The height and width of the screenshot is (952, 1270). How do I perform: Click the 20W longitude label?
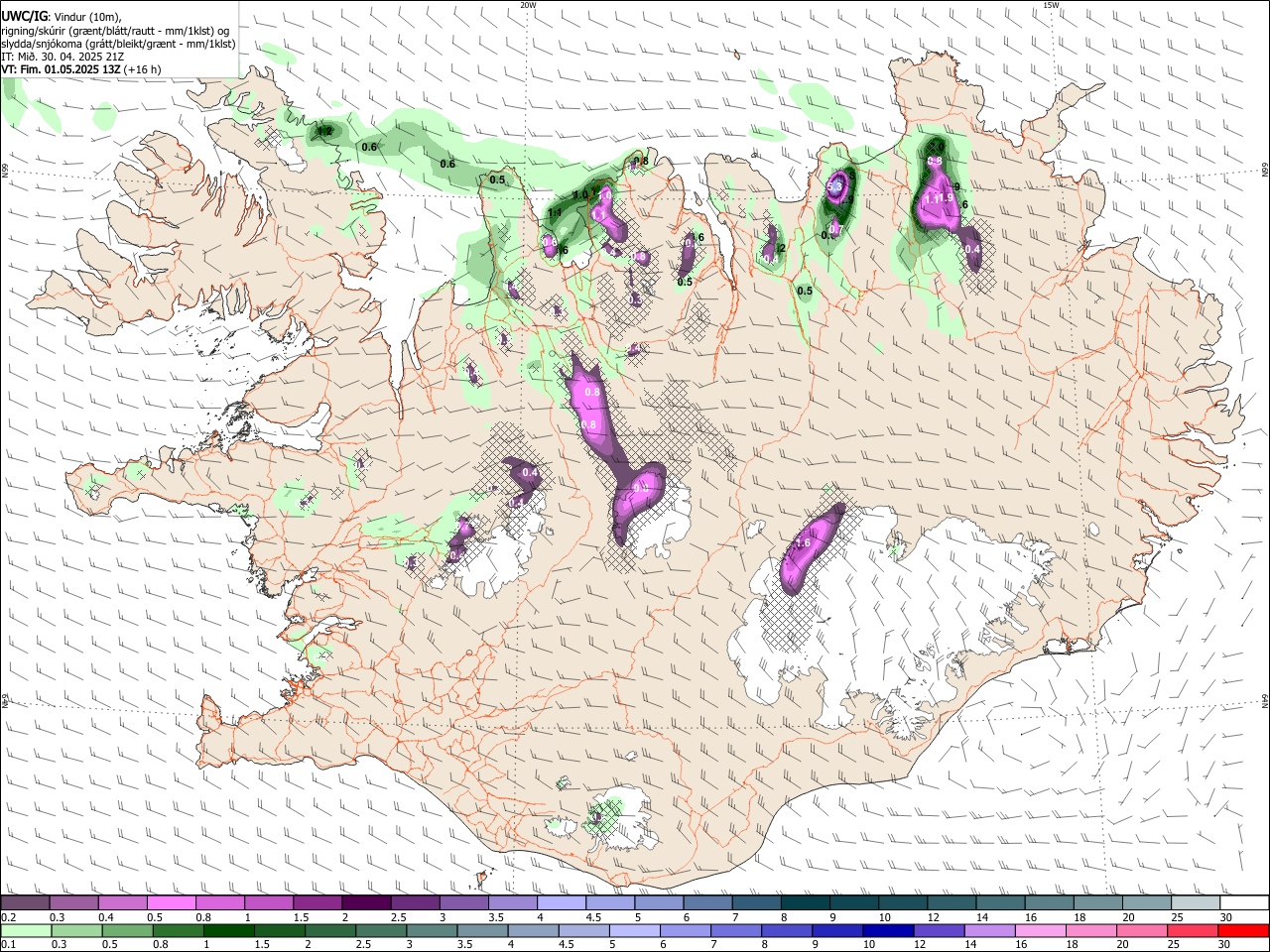click(529, 5)
